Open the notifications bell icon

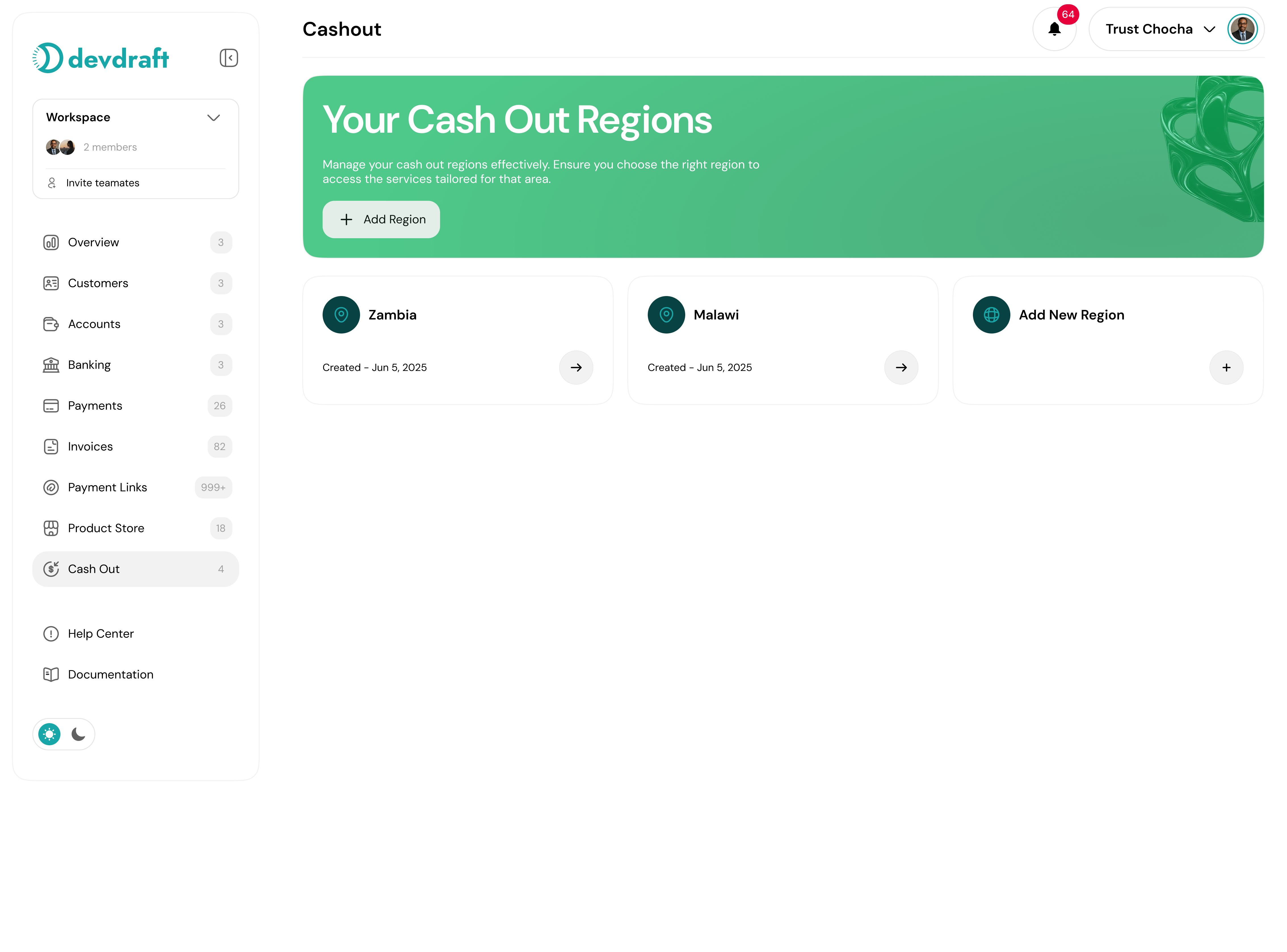pos(1054,29)
